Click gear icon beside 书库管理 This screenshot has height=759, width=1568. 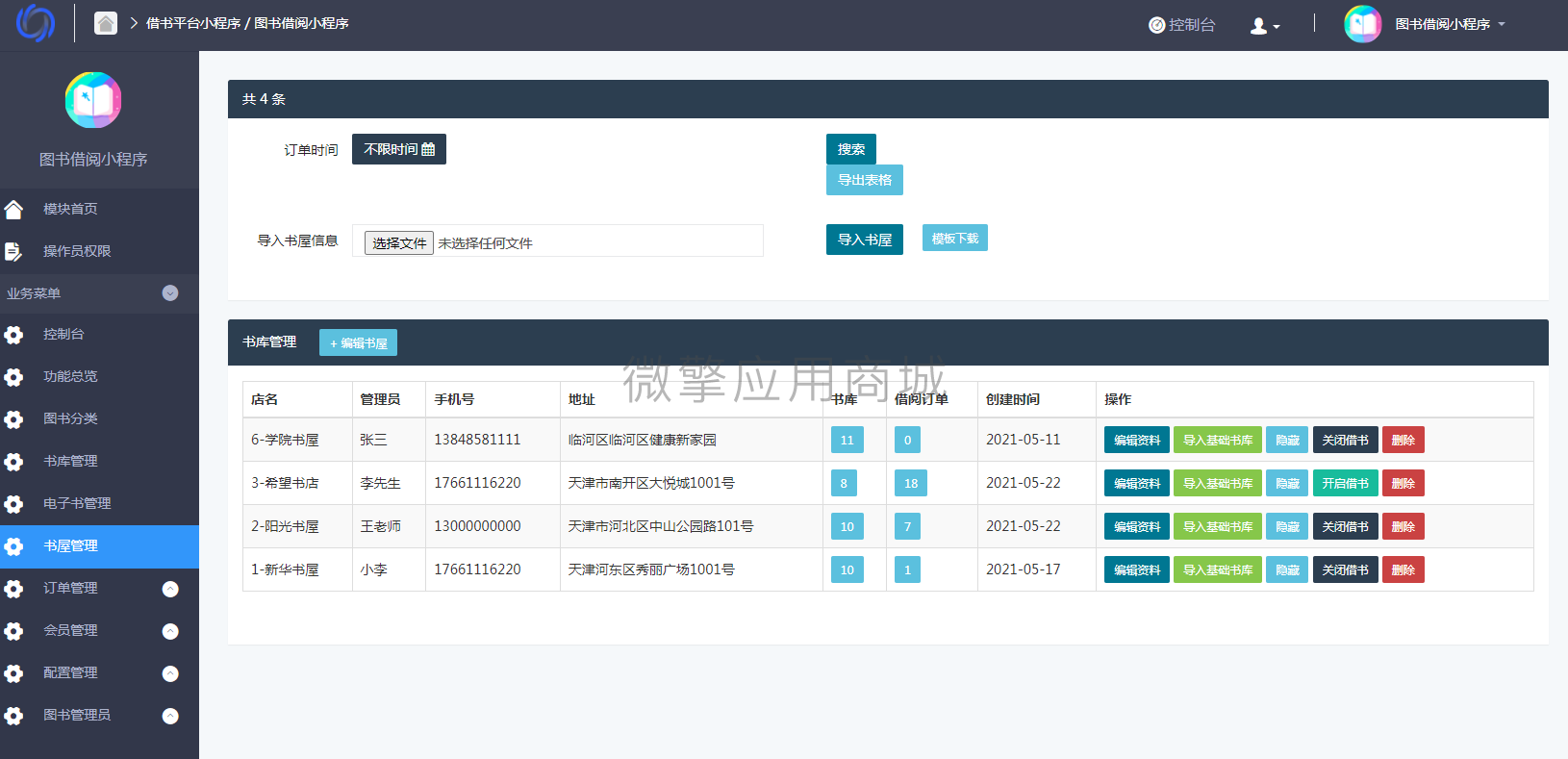[x=13, y=462]
